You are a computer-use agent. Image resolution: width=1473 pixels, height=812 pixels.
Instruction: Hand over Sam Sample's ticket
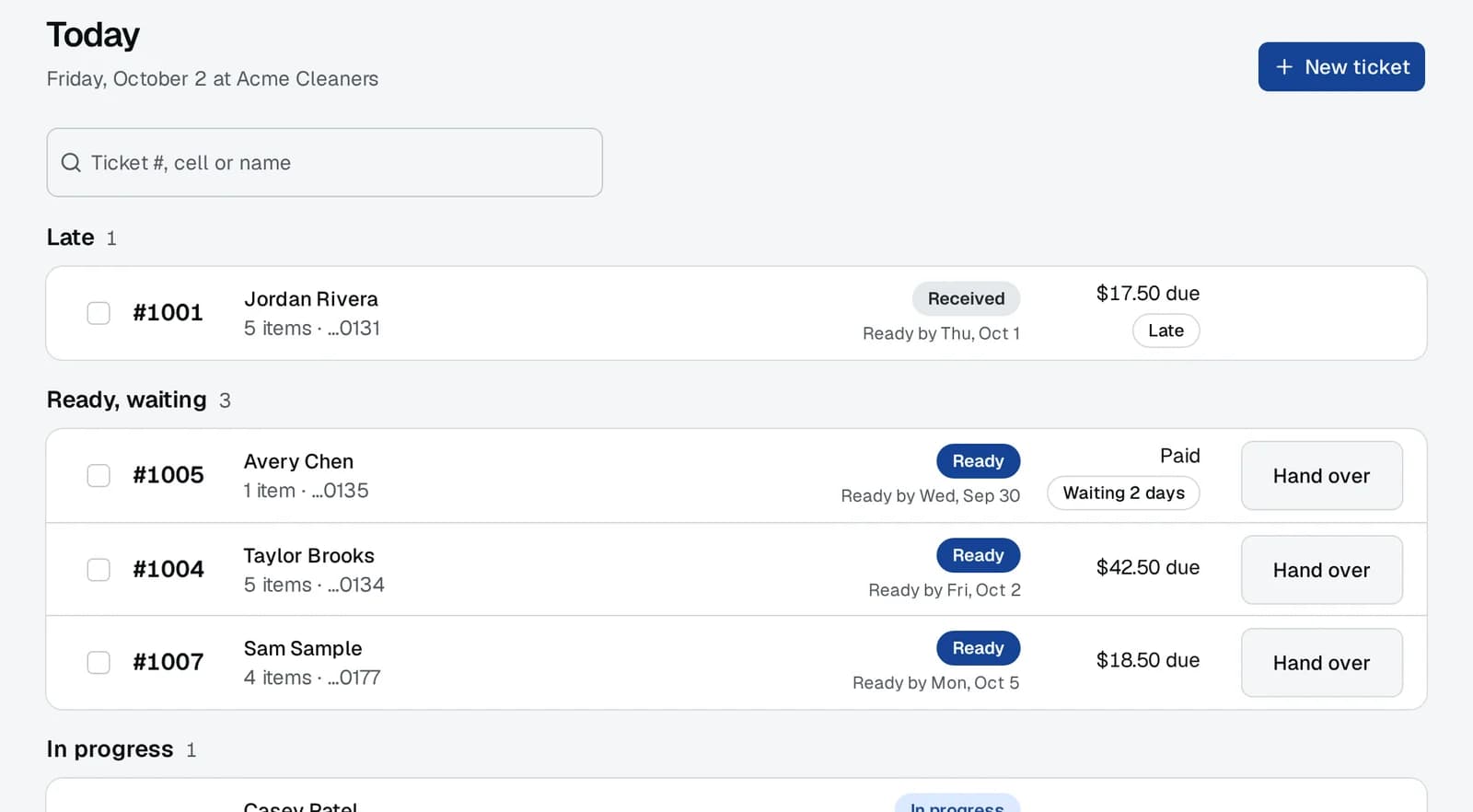[x=1322, y=663]
